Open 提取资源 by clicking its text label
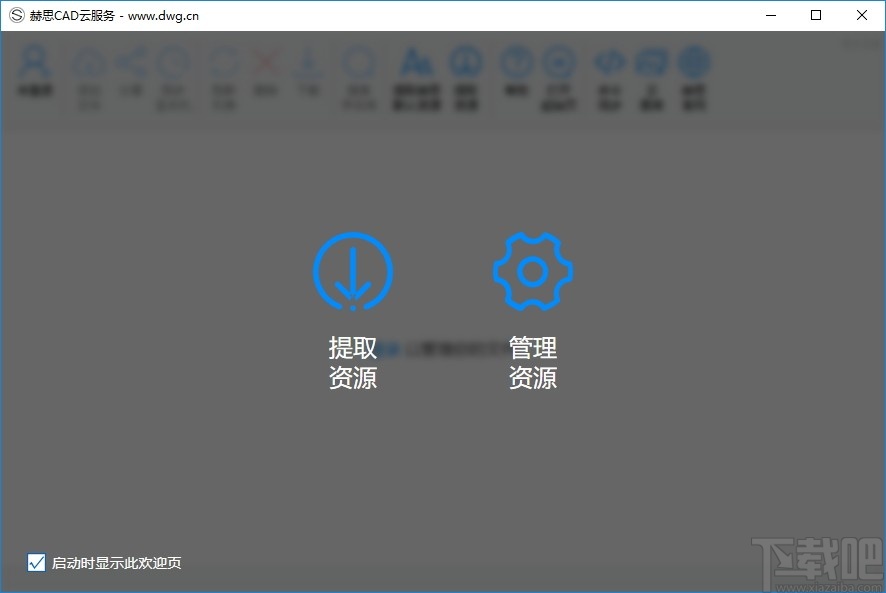 pos(354,363)
